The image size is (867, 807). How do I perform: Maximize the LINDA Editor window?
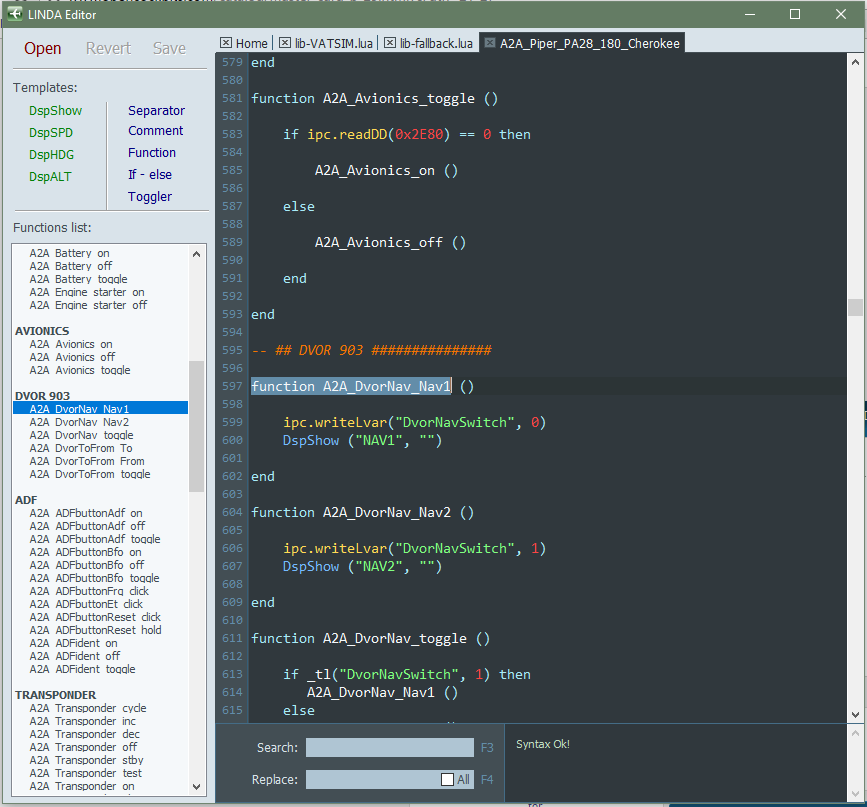pos(795,14)
